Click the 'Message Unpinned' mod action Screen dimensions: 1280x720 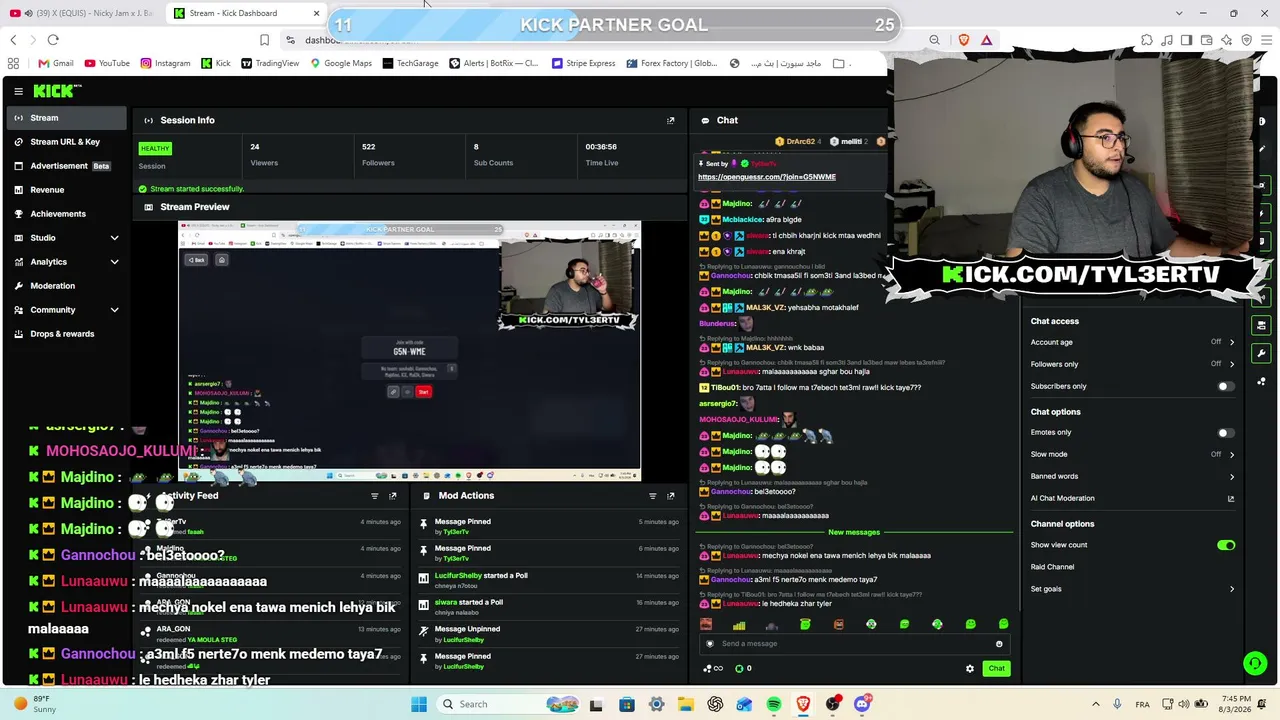(548, 634)
